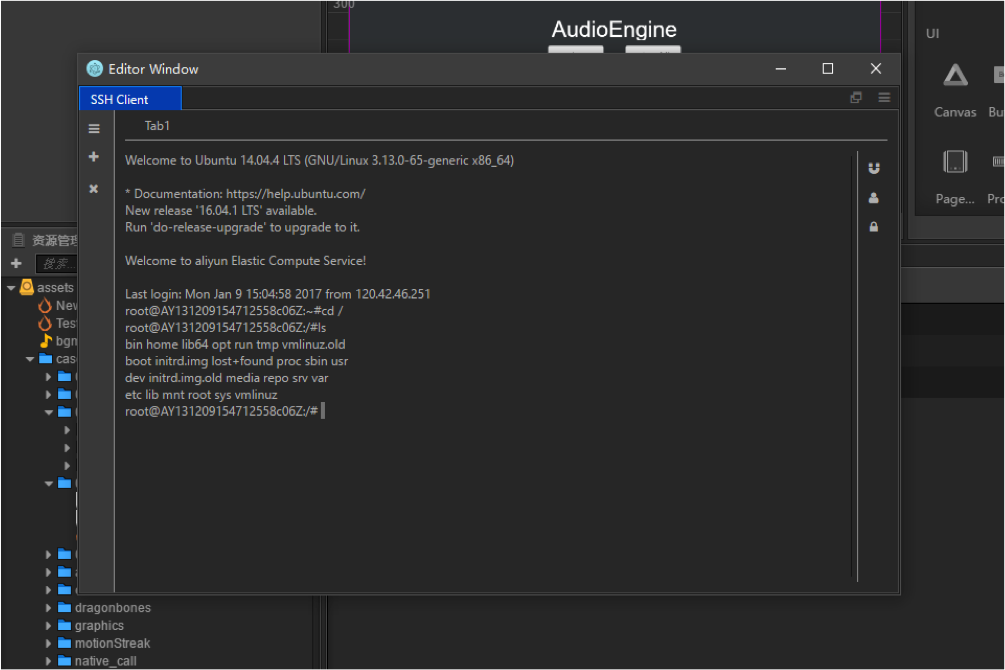1005x670 pixels.
Task: Click the terminal prompt at the cursor line
Action: [x=225, y=411]
